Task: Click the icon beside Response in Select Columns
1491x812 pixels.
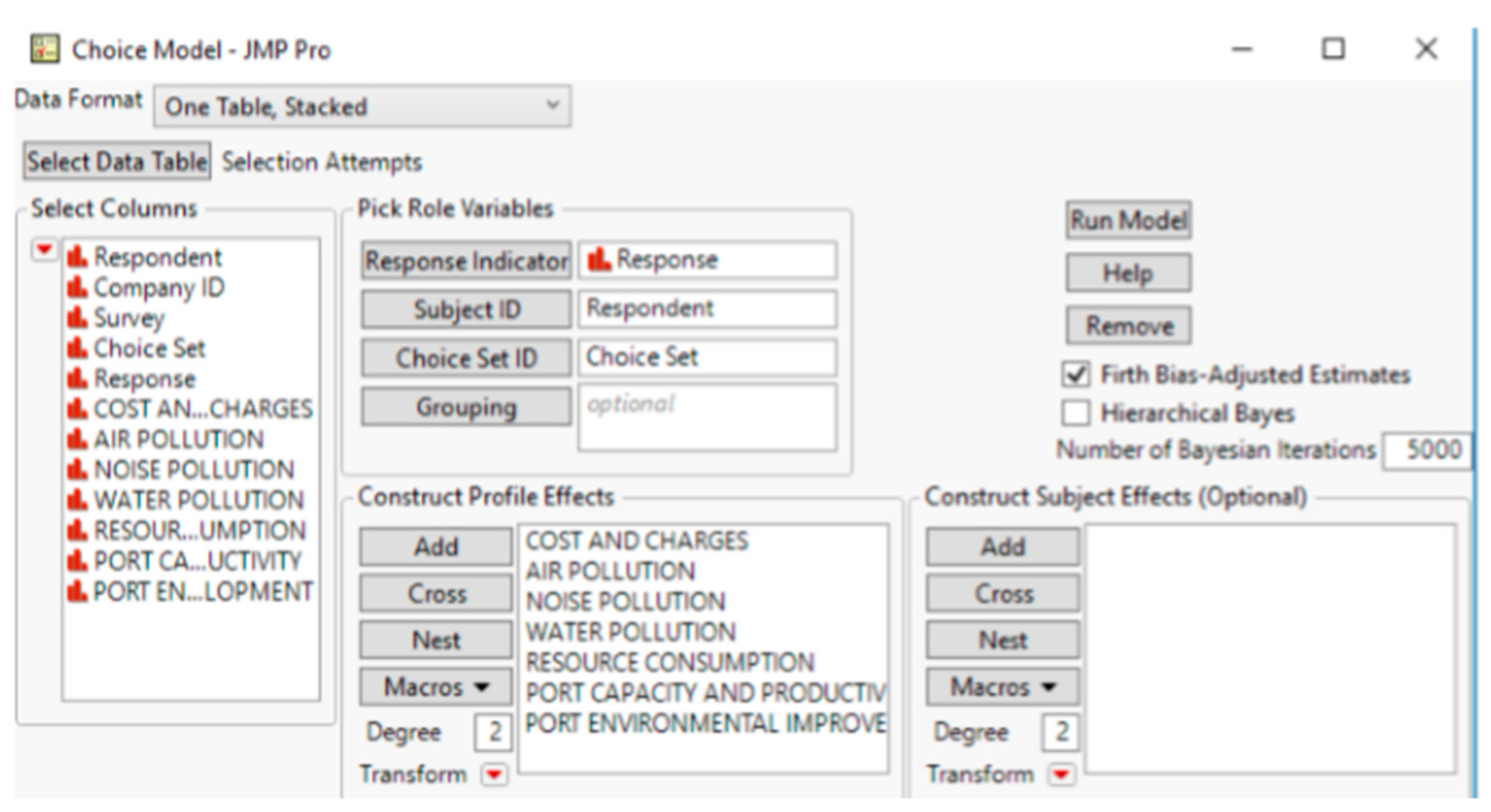Action: [77, 378]
